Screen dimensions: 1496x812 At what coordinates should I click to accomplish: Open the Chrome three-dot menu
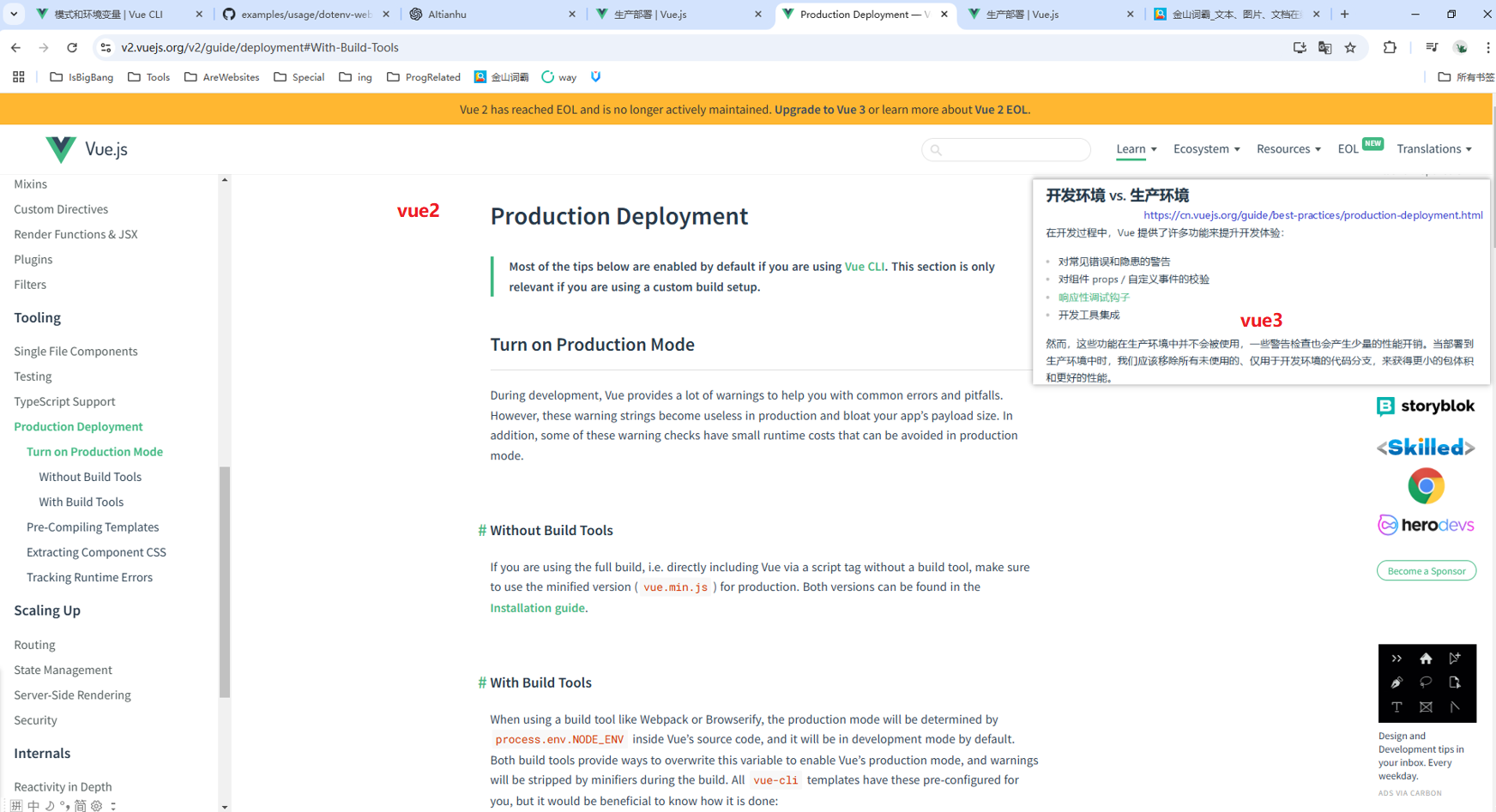click(1488, 47)
